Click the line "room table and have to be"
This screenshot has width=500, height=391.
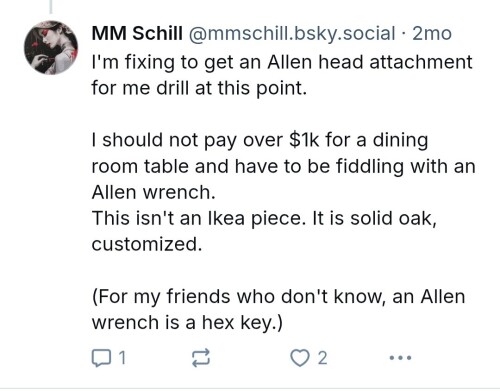283,166
